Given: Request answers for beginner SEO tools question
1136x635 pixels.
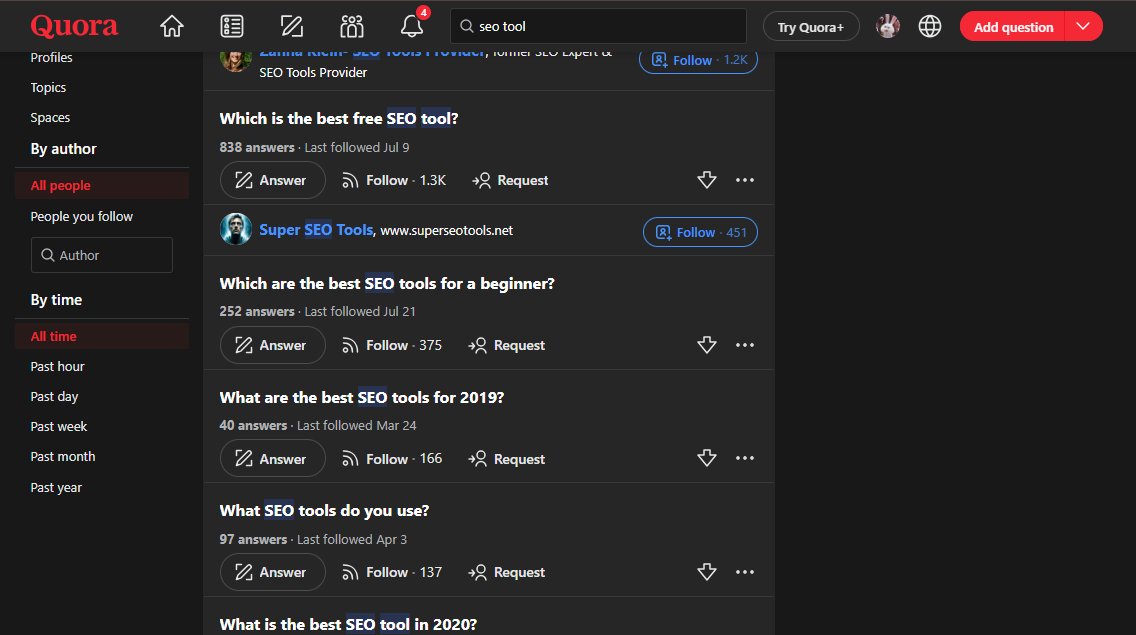Looking at the screenshot, I should click(x=506, y=345).
